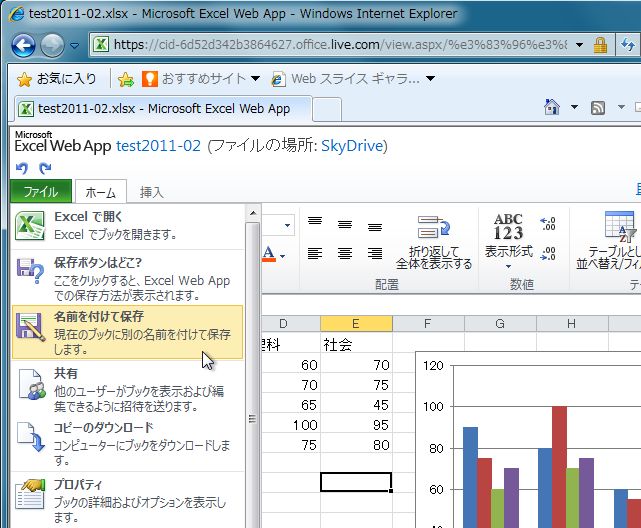
Task: Expand the RSS feeds dropdown arrow
Action: pyautogui.click(x=621, y=107)
